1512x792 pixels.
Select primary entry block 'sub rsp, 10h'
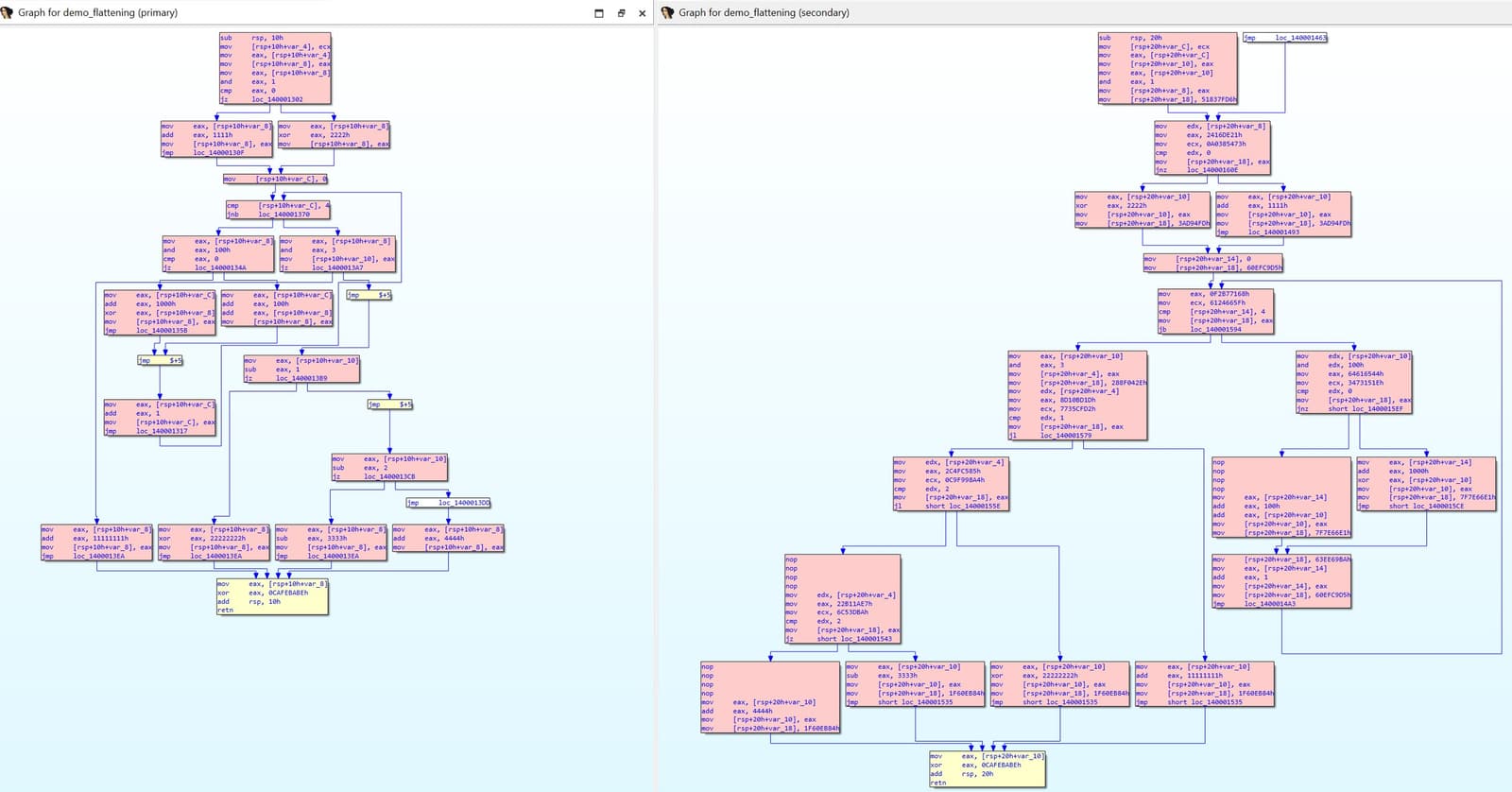(x=275, y=69)
